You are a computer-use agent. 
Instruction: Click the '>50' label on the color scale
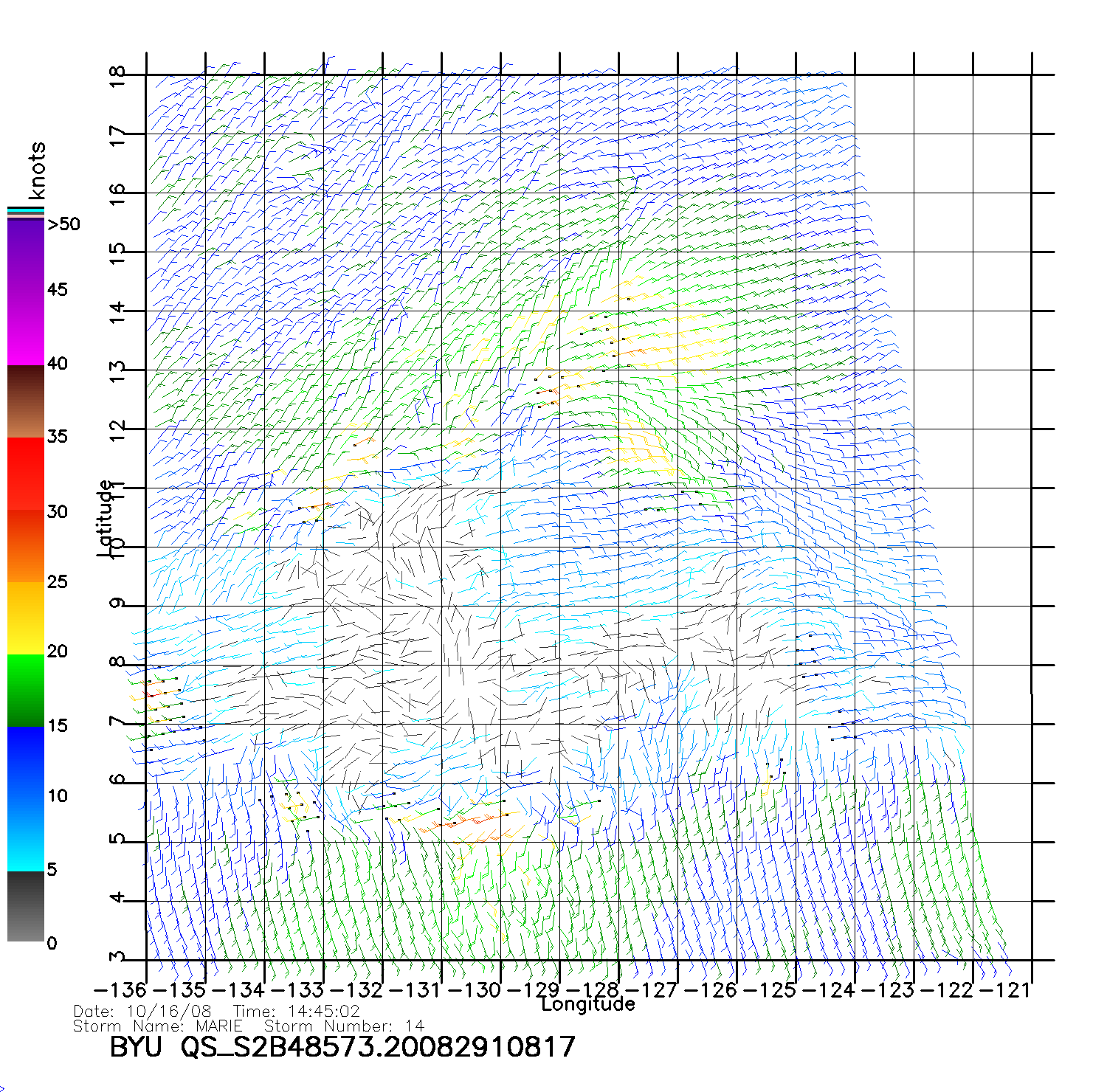(63, 224)
